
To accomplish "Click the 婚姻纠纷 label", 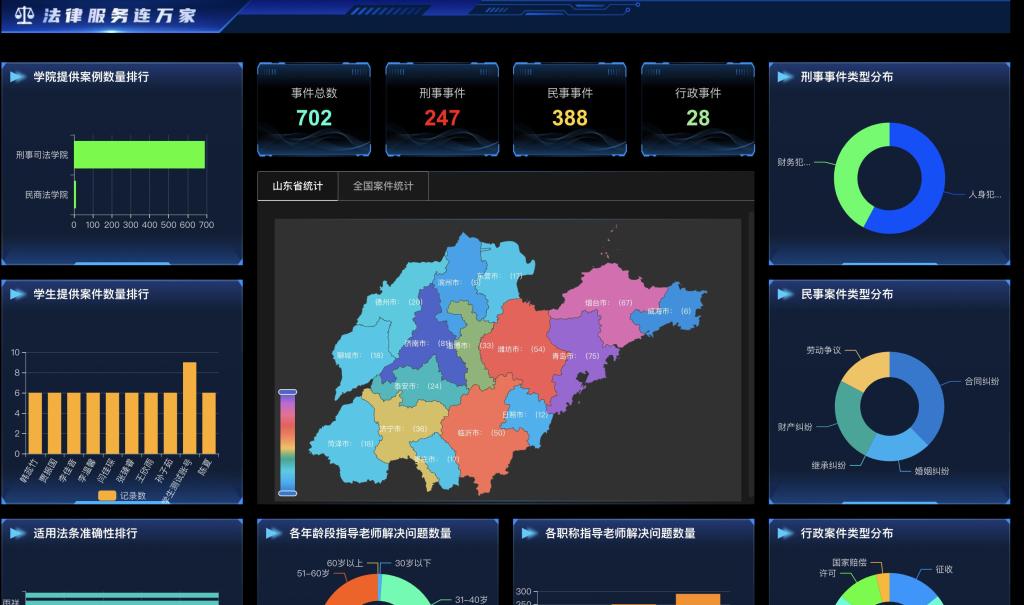I will (x=931, y=471).
